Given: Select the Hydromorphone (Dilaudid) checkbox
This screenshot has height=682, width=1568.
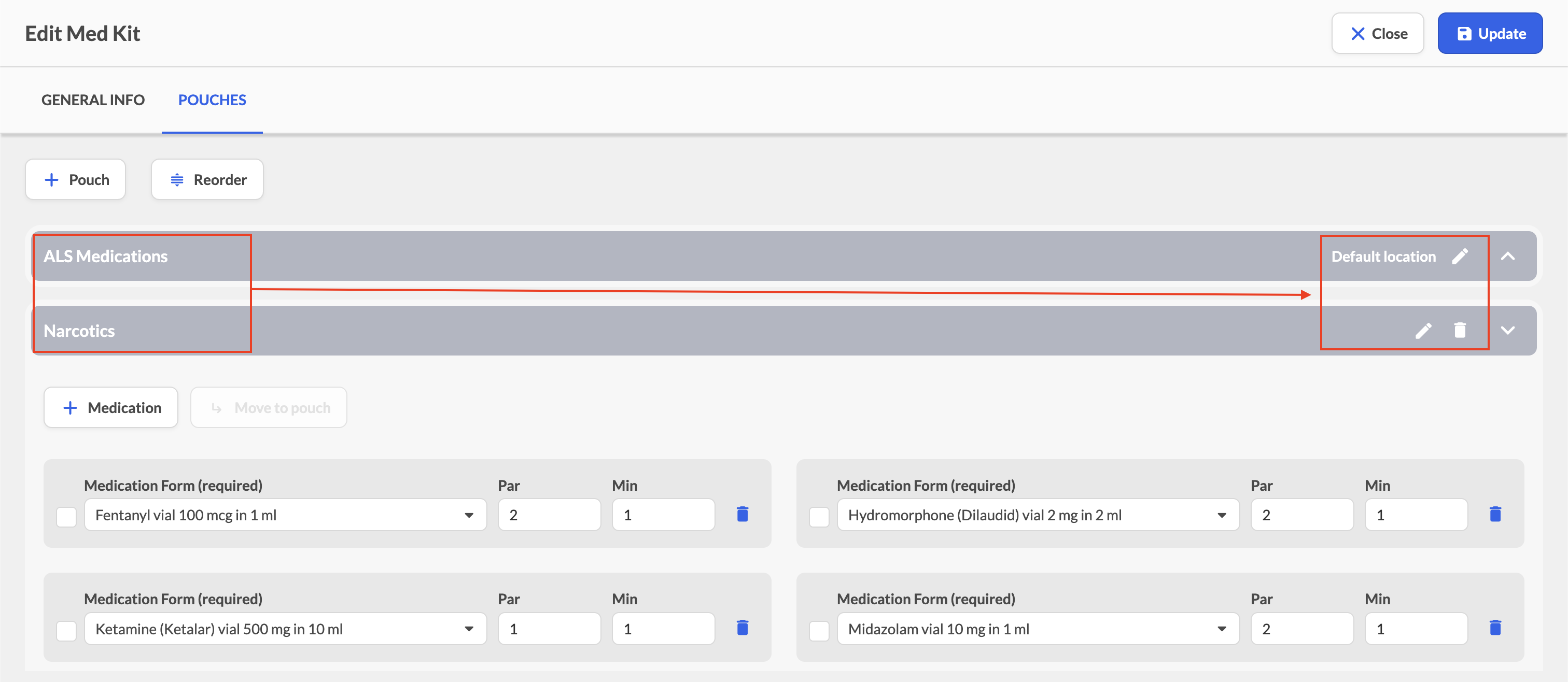Looking at the screenshot, I should tap(819, 517).
